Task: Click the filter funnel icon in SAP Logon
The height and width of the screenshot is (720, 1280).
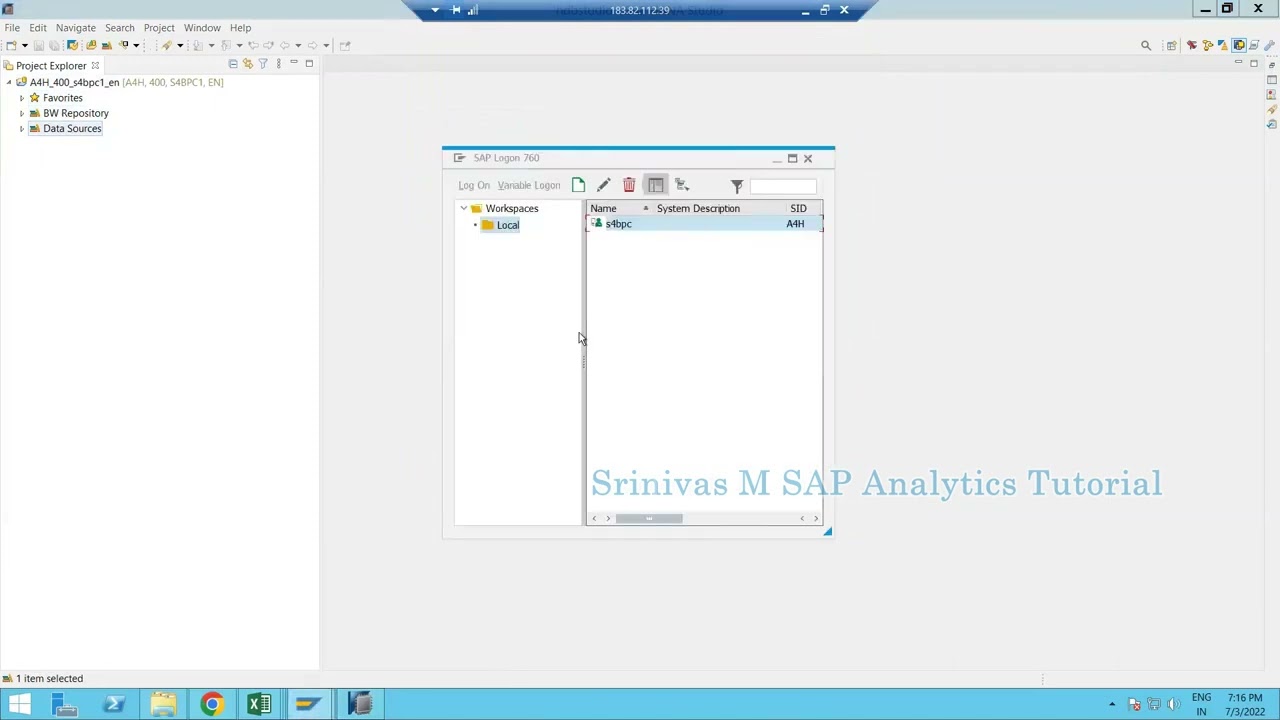Action: [737, 186]
